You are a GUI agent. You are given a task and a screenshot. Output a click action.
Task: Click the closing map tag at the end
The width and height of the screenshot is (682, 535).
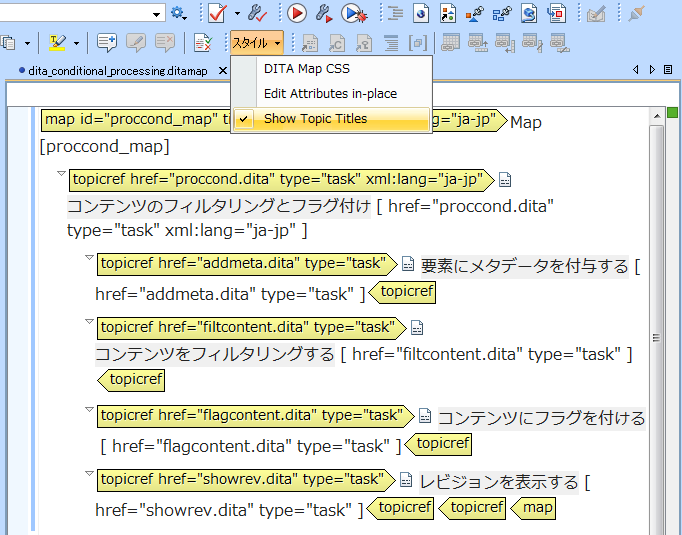(x=534, y=508)
